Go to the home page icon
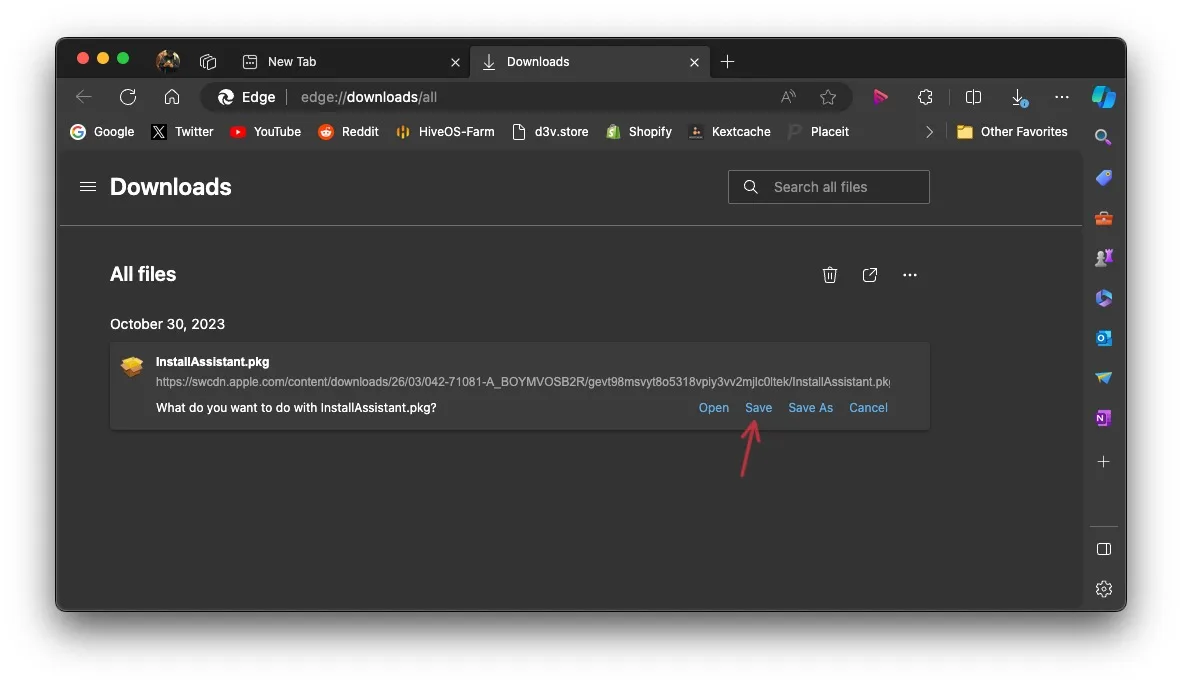The height and width of the screenshot is (685, 1182). pyautogui.click(x=172, y=96)
